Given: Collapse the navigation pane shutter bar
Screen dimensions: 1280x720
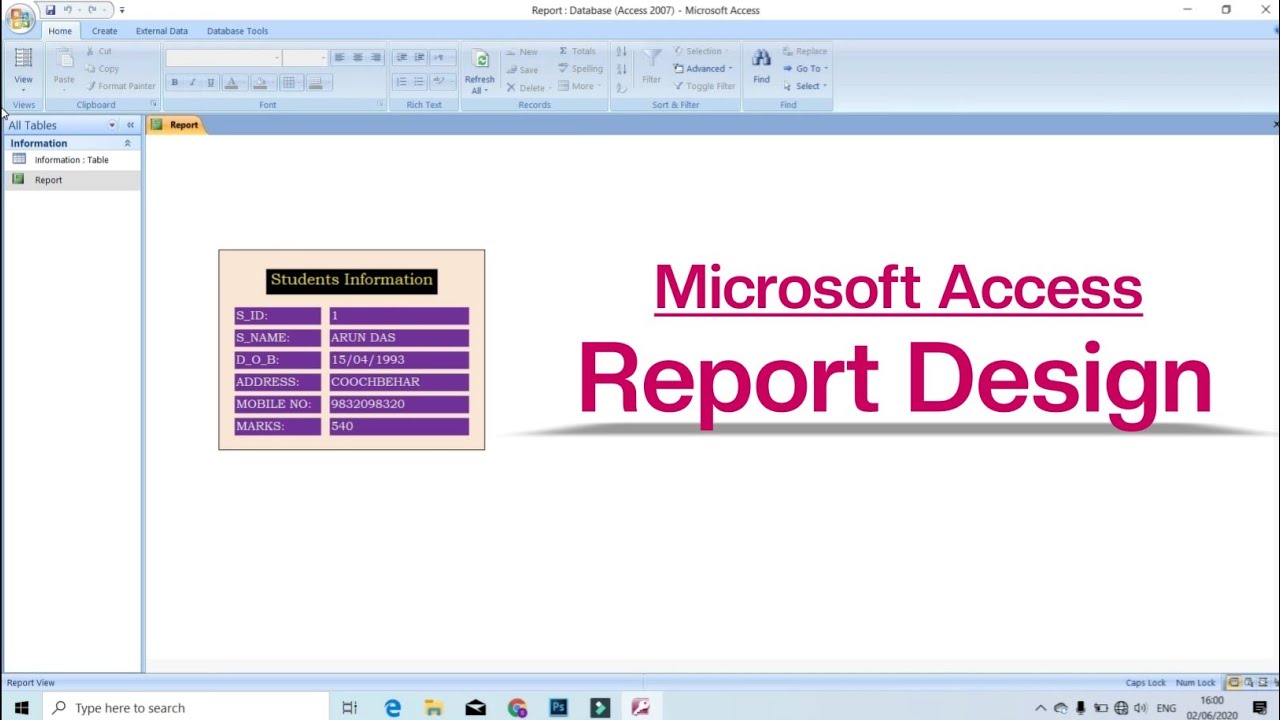Looking at the screenshot, I should coord(130,125).
